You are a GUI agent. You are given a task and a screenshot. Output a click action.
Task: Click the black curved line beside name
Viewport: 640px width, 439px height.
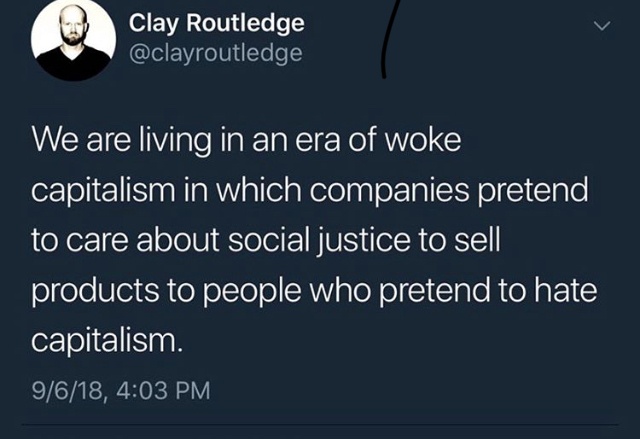point(388,39)
